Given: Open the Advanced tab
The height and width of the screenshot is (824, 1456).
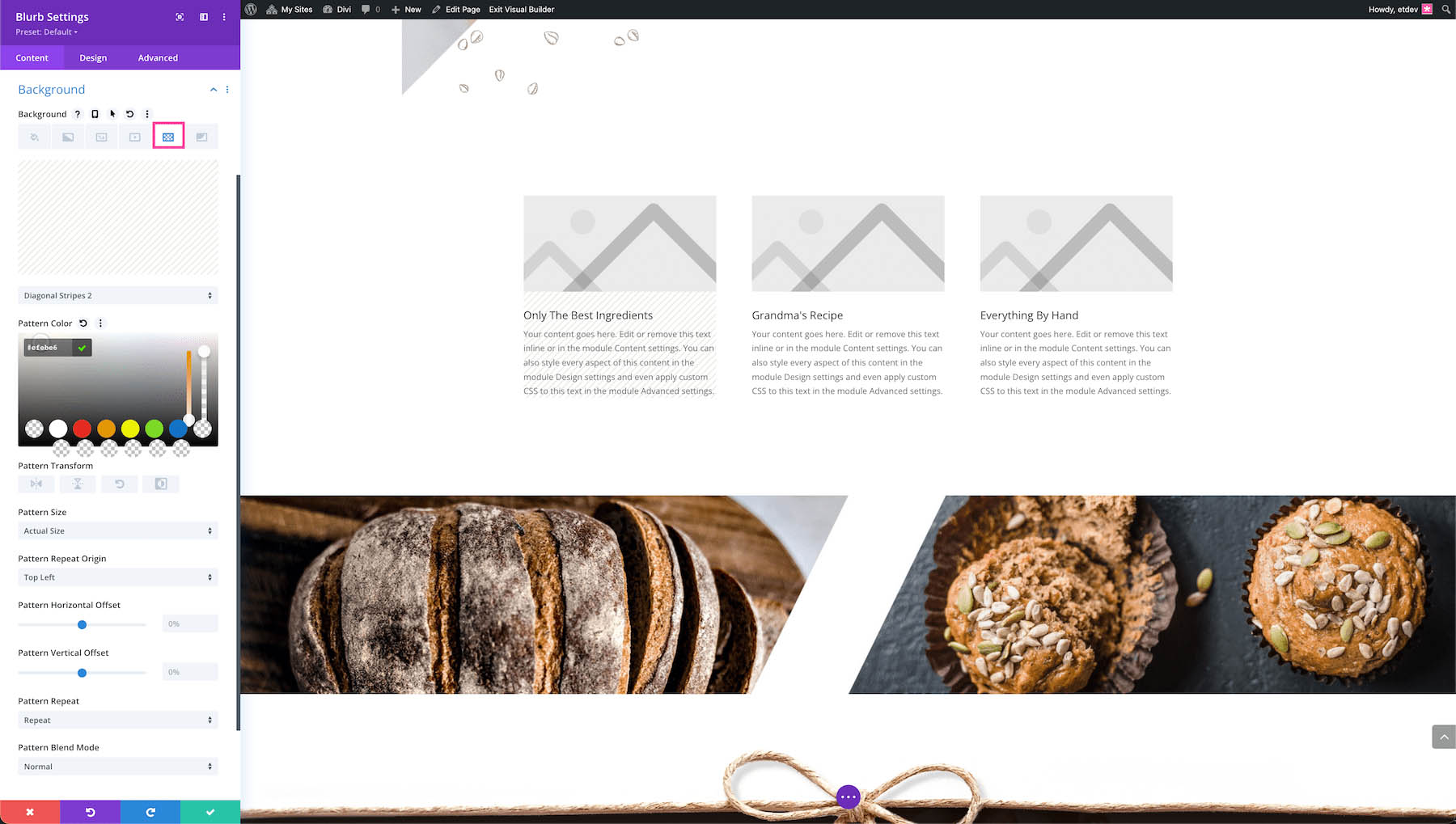Looking at the screenshot, I should pyautogui.click(x=158, y=58).
